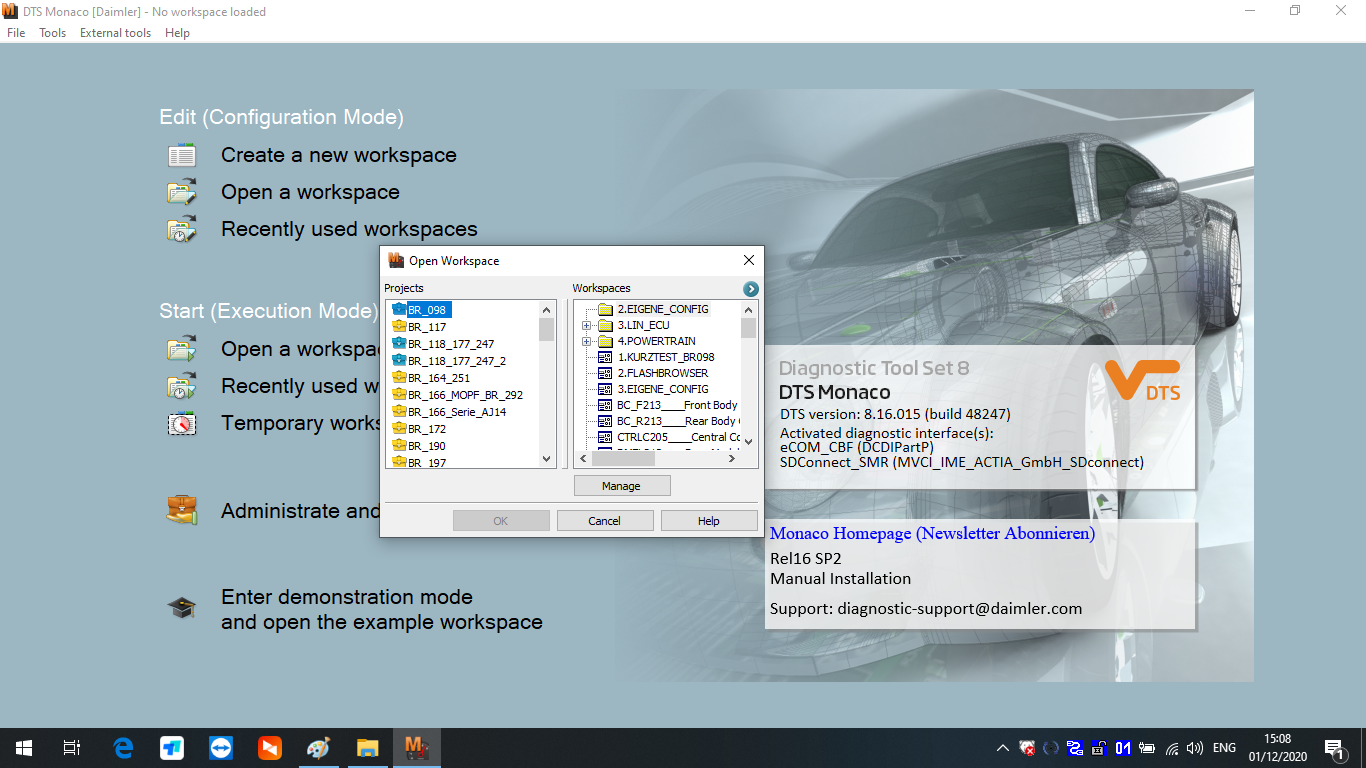
Task: Click Projects list scroll up arrow
Action: 547,310
